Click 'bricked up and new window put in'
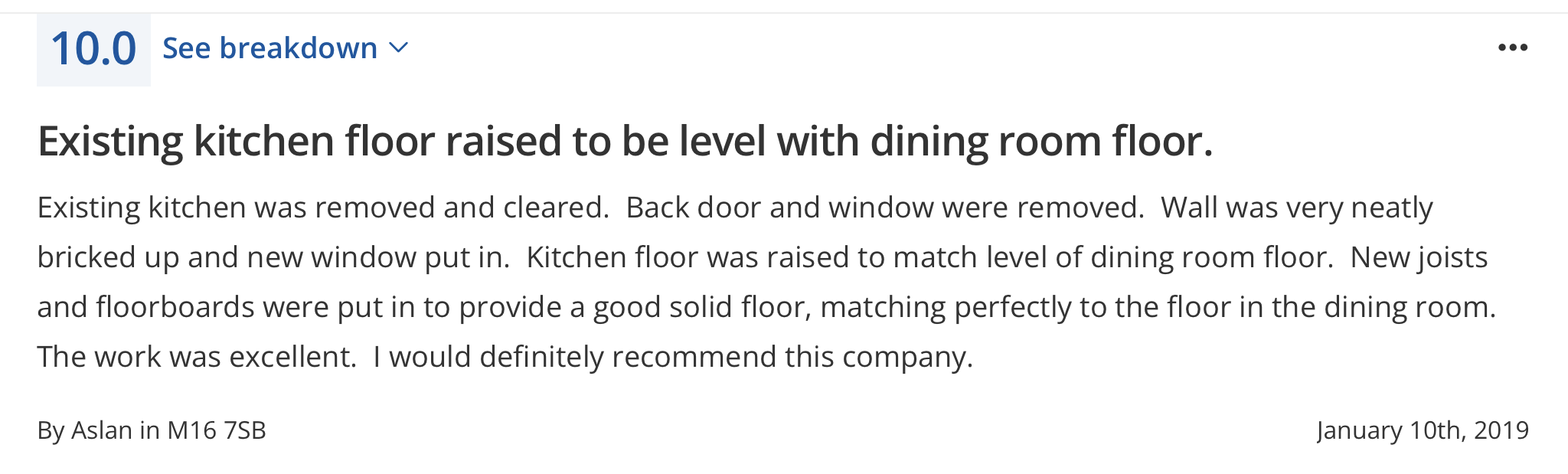Viewport: 1568px width, 474px height. (273, 258)
